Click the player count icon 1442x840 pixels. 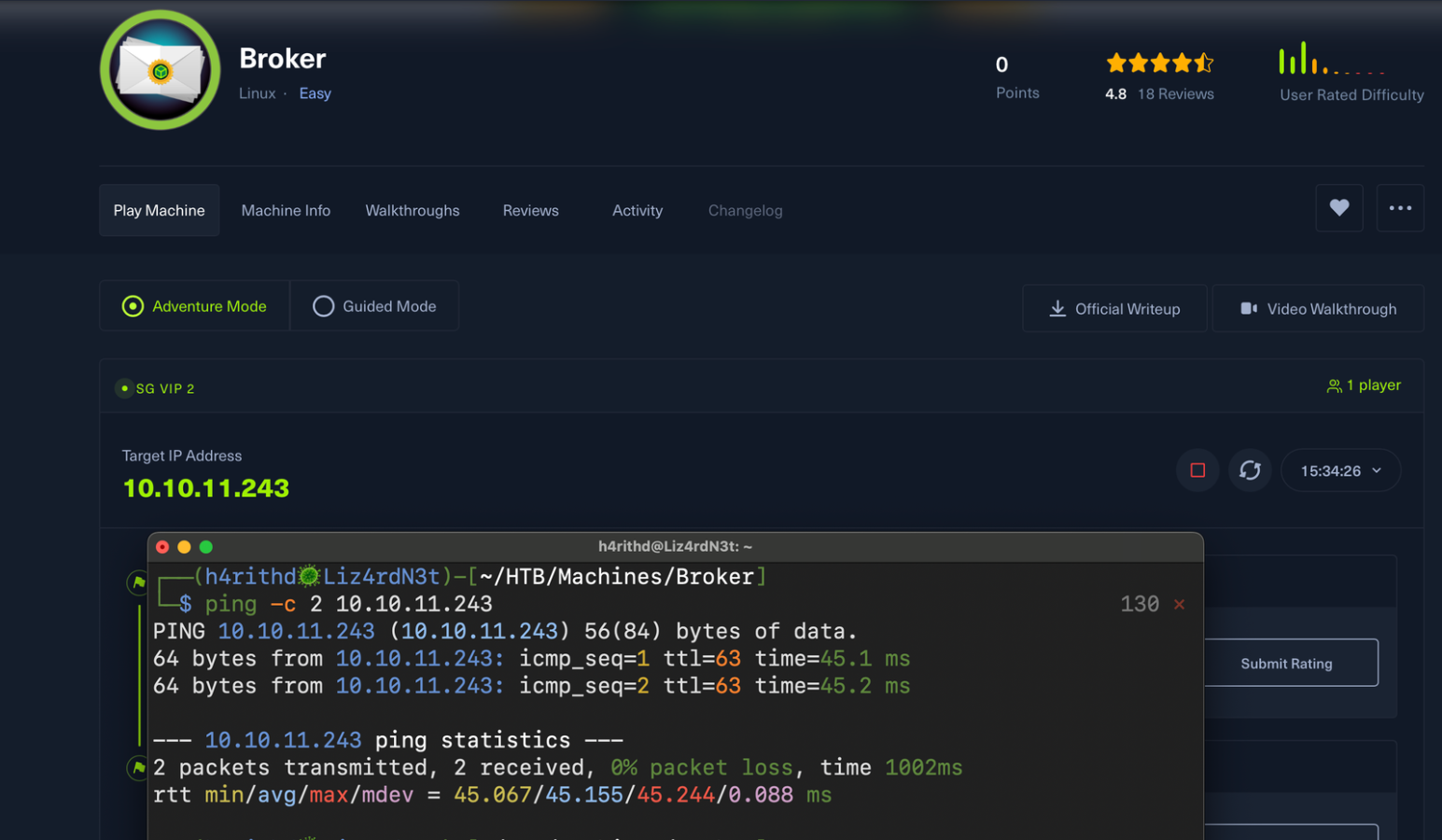(x=1334, y=385)
